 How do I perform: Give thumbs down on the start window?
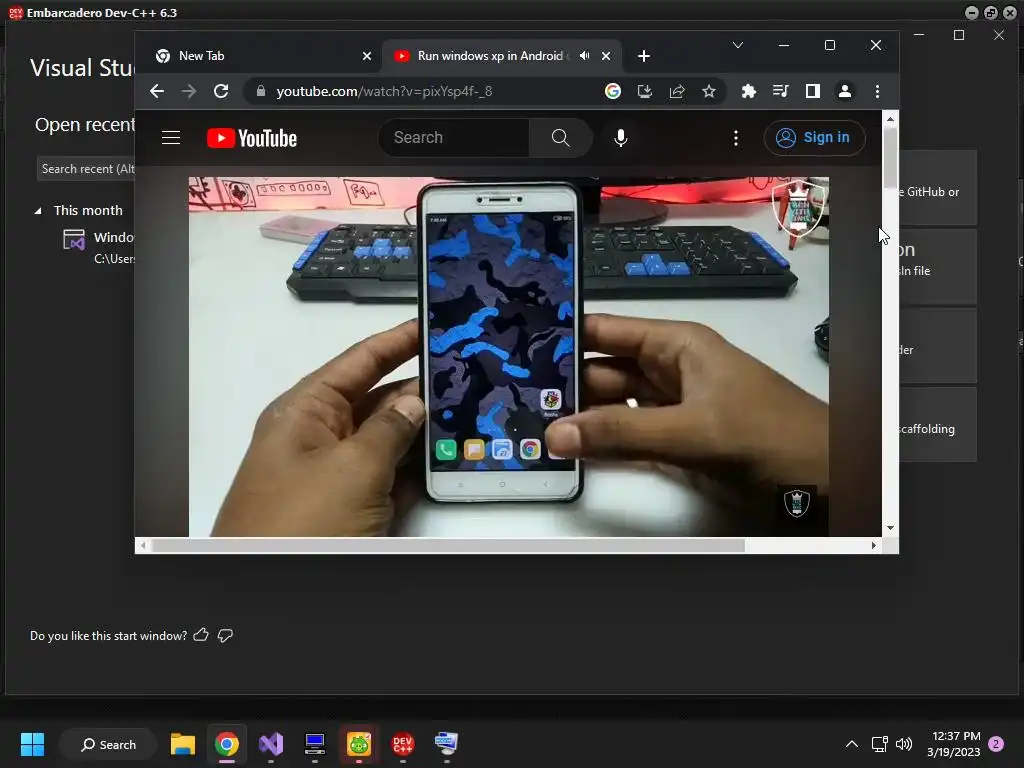[x=225, y=635]
